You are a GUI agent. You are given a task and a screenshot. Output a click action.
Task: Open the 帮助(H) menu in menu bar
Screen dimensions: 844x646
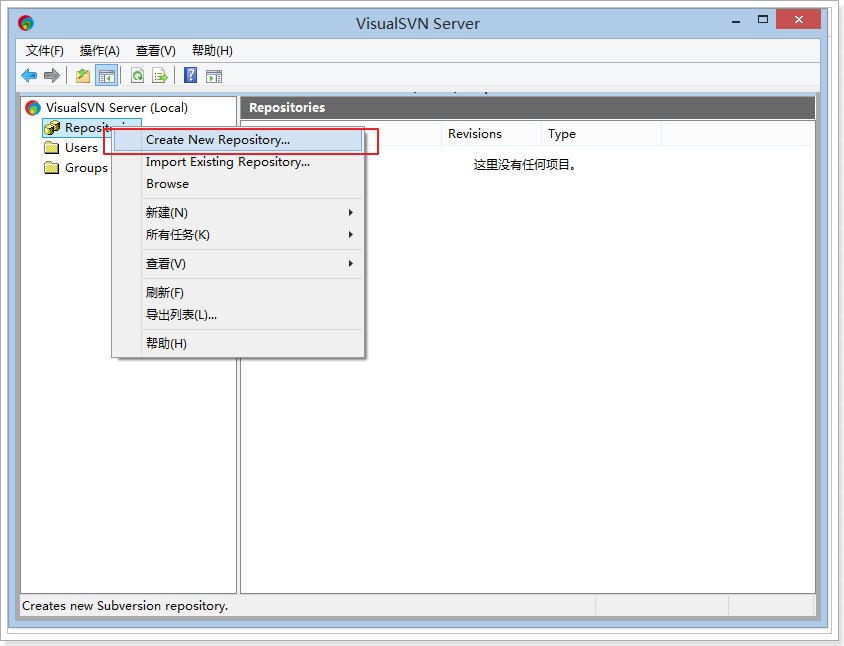coord(212,51)
